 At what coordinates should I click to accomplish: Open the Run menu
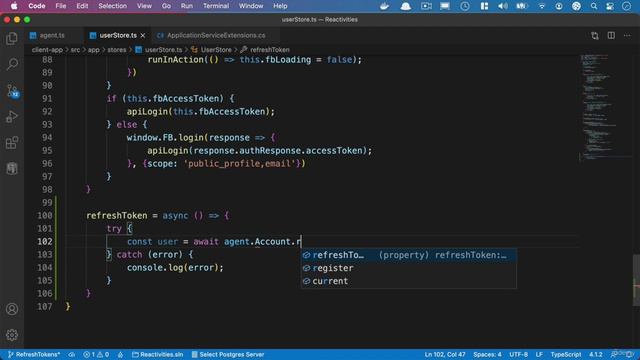[x=187, y=6]
